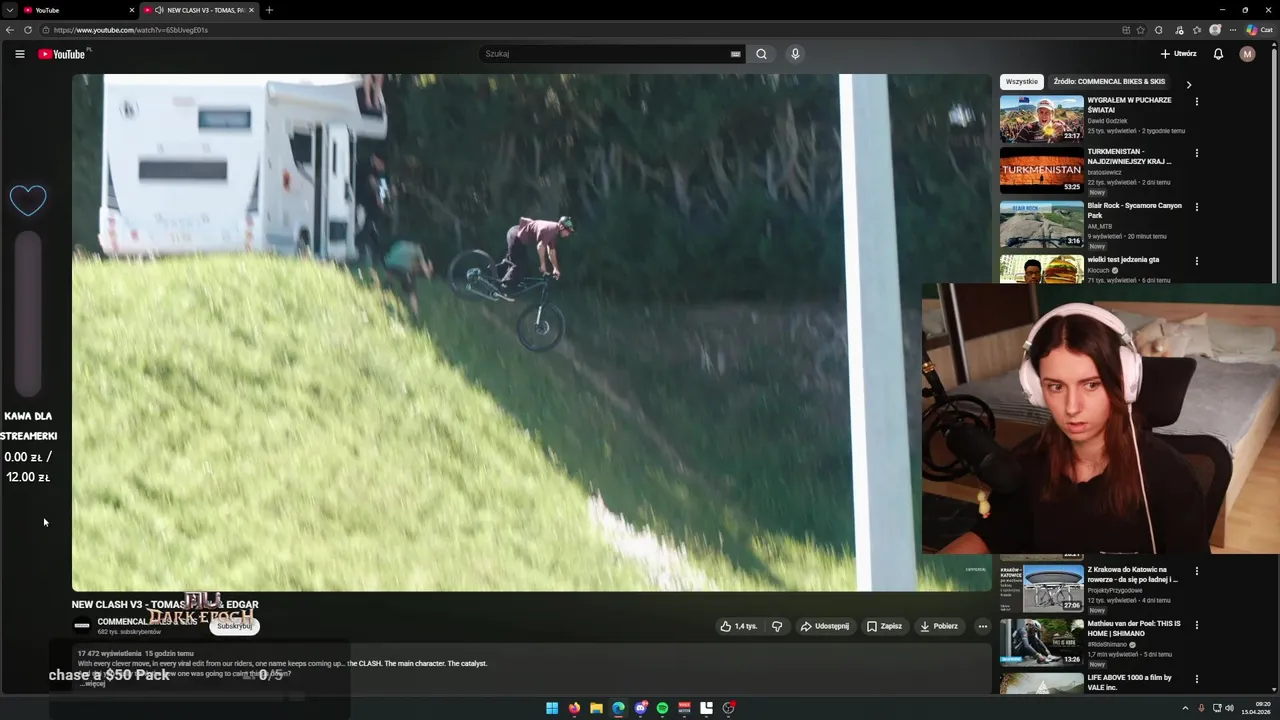Image resolution: width=1280 pixels, height=720 pixels.
Task: Close the first YouTube tab
Action: click(x=131, y=10)
